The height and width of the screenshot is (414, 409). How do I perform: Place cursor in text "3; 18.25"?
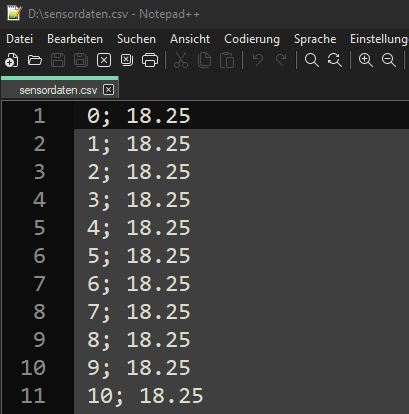(139, 200)
